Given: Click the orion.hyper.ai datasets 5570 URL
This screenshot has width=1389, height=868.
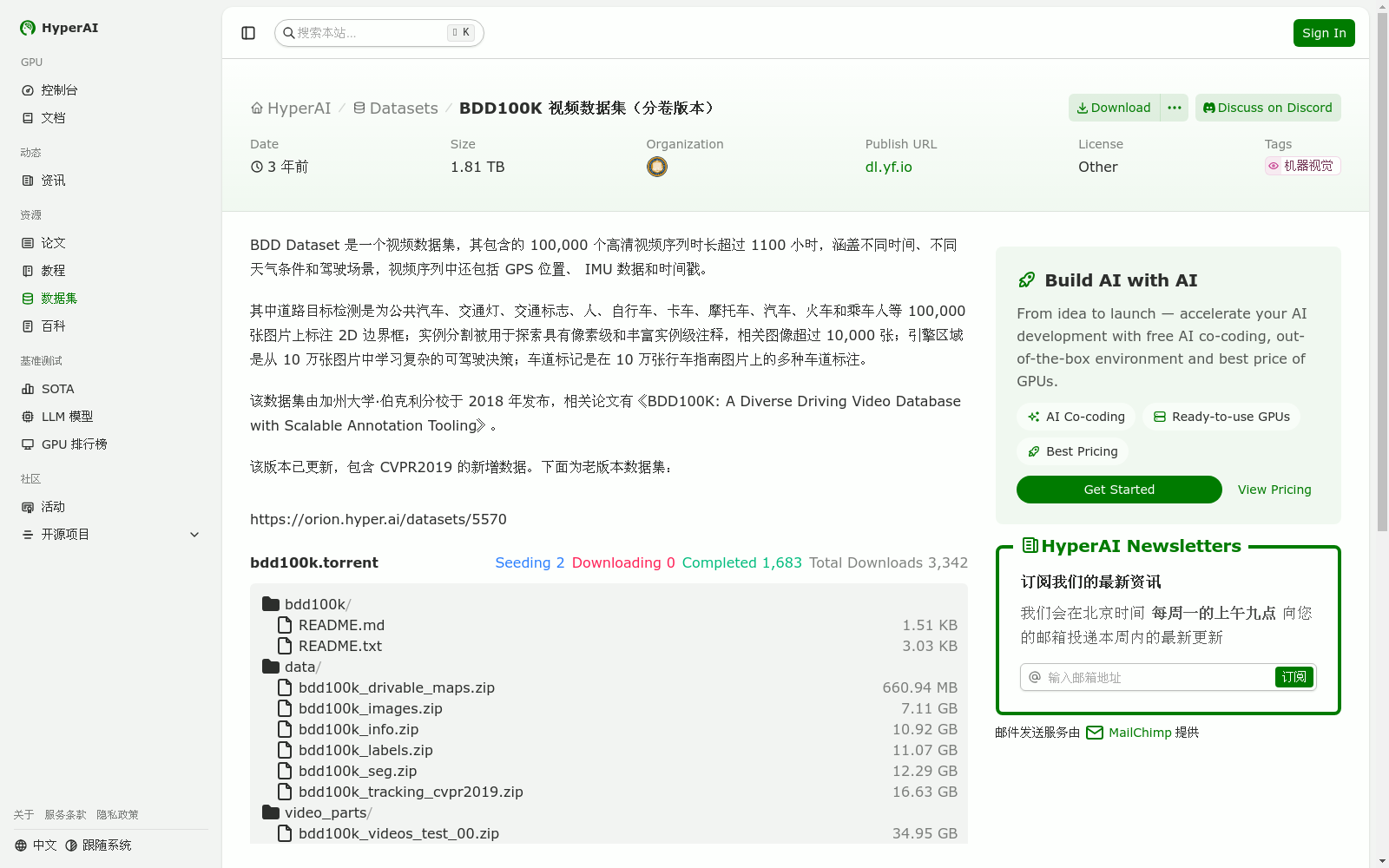Looking at the screenshot, I should (x=379, y=519).
